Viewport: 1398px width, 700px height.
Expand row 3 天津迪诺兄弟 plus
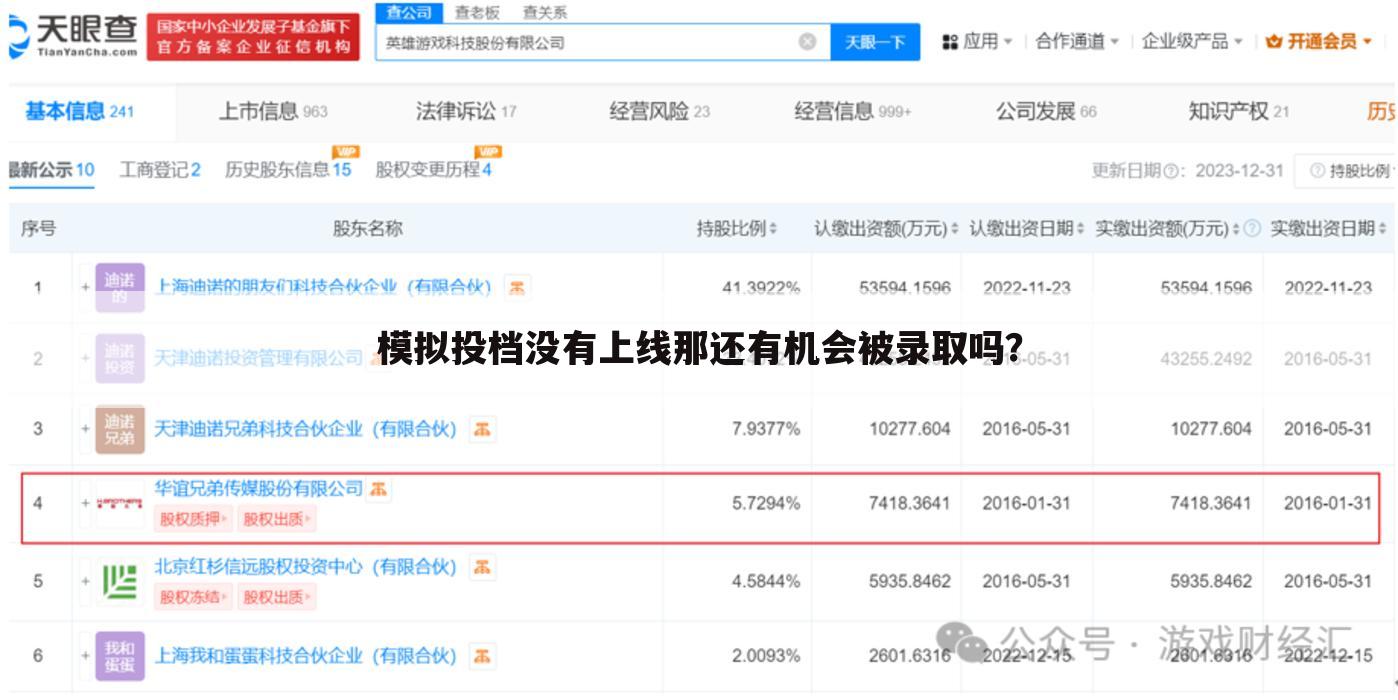click(86, 429)
